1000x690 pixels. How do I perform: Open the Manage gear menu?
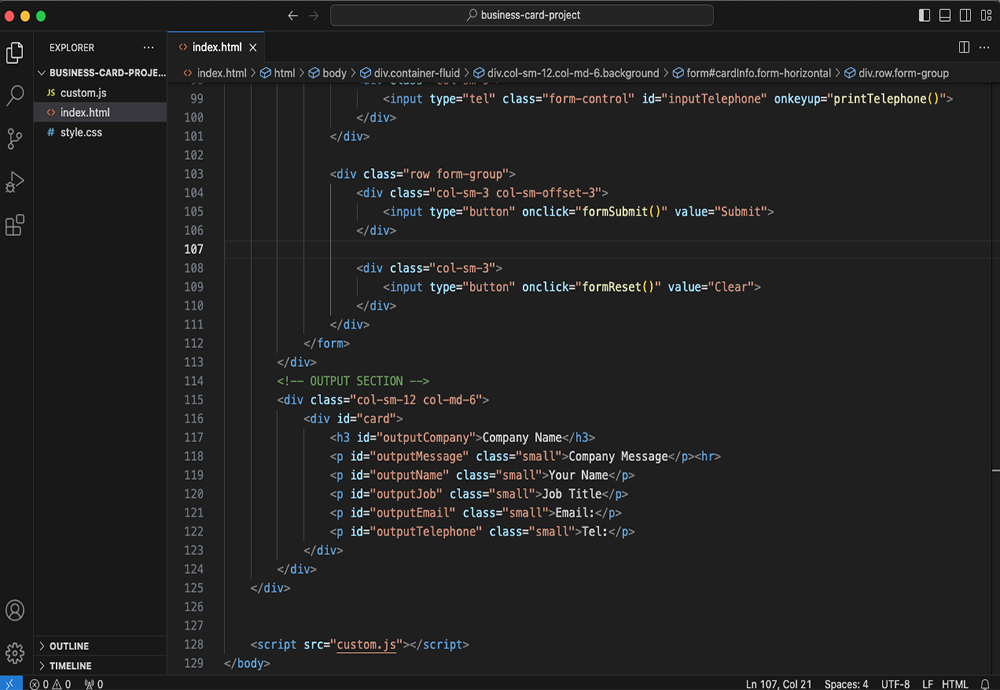click(x=15, y=652)
